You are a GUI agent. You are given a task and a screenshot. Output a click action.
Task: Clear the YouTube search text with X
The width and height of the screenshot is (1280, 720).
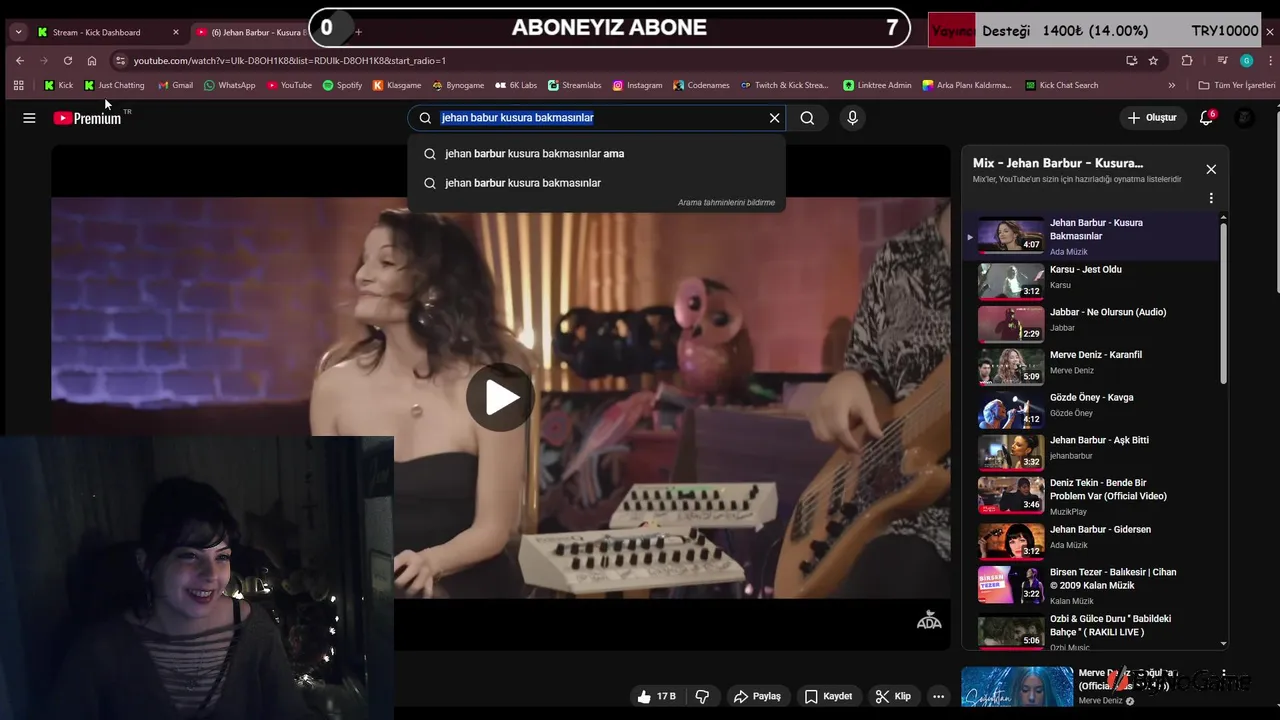pyautogui.click(x=774, y=118)
